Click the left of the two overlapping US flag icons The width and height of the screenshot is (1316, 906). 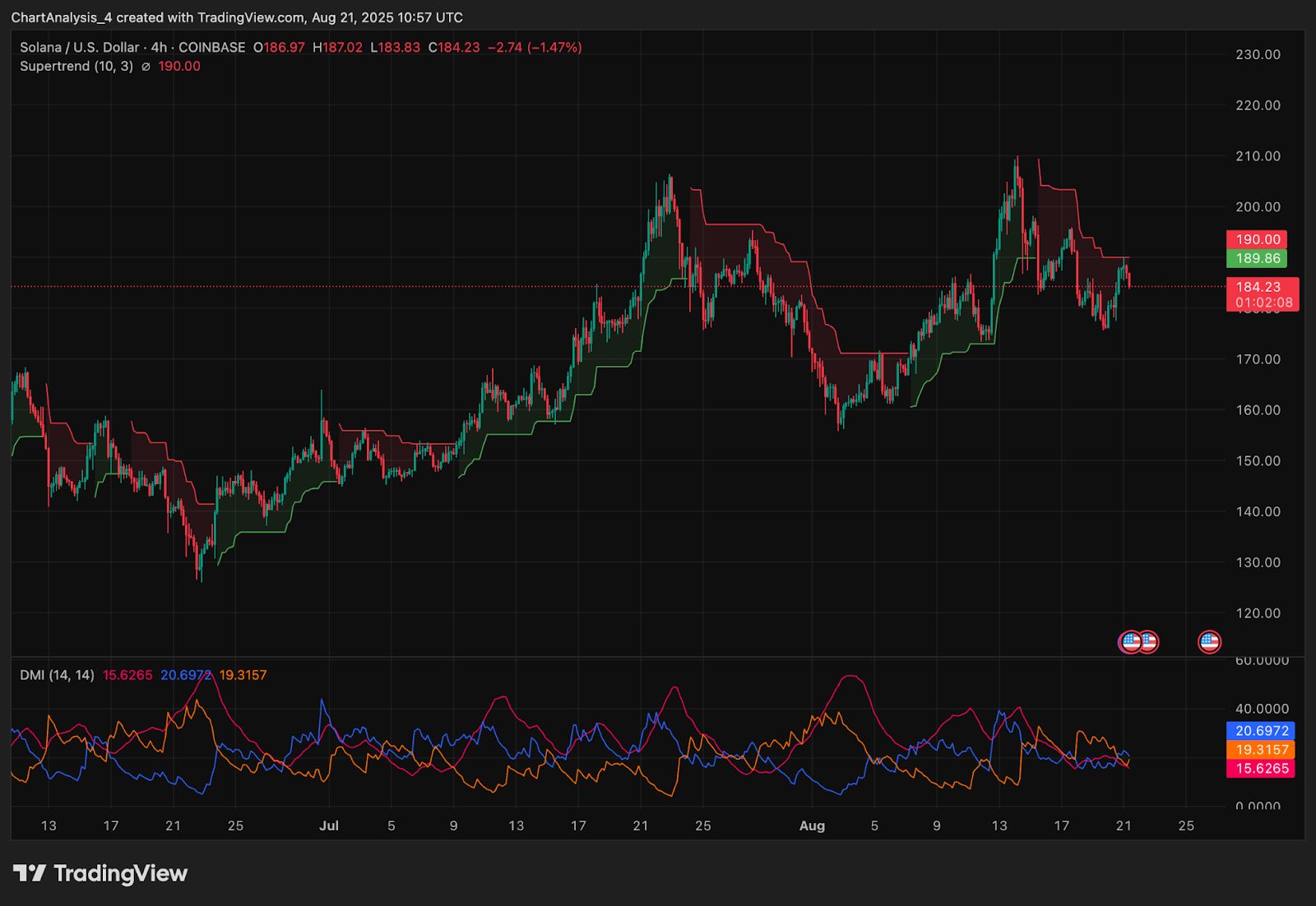(1131, 641)
